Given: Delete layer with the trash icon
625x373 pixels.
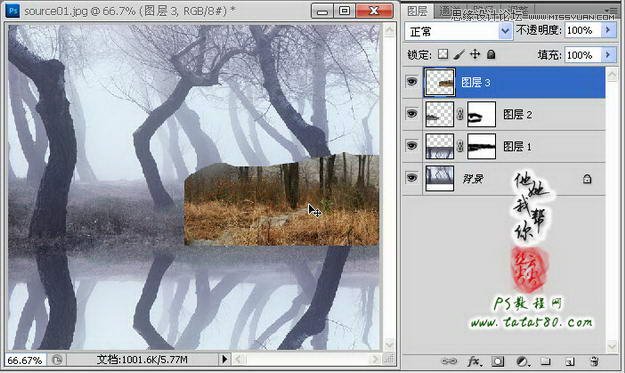Looking at the screenshot, I should (x=594, y=361).
